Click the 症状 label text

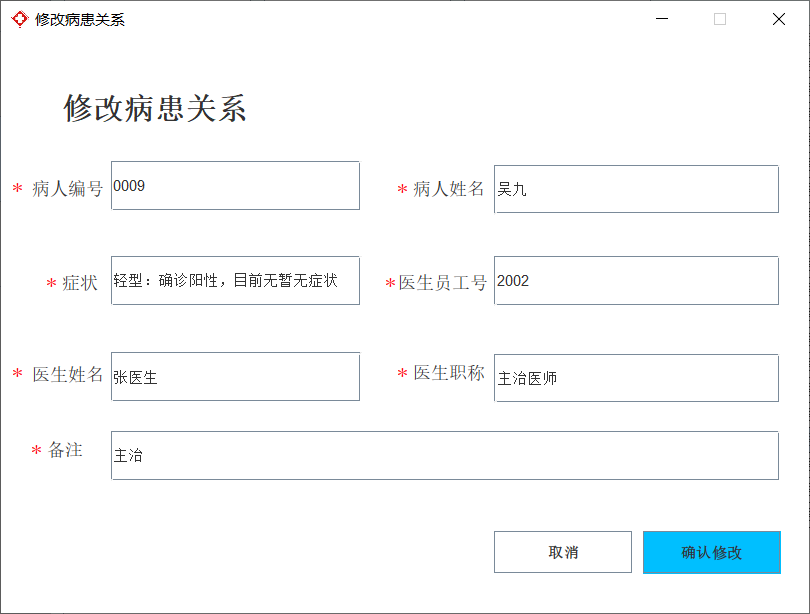pyautogui.click(x=80, y=282)
